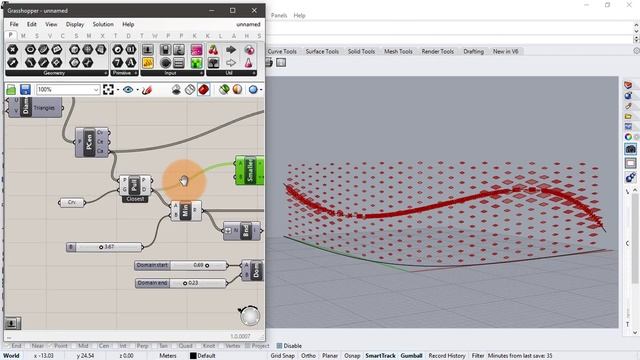Expand the Geometry panel dropdown
Image resolution: width=640 pixels, height=360 pixels.
(106, 73)
